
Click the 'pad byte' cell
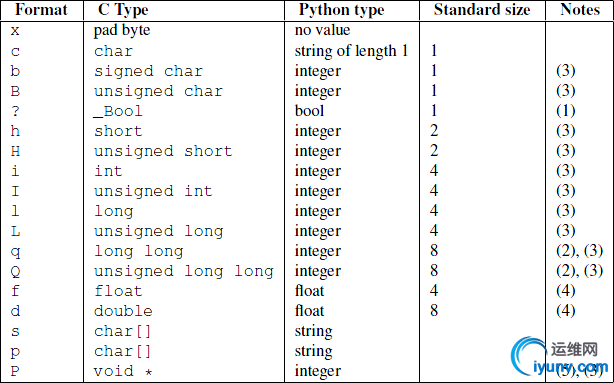(x=122, y=31)
